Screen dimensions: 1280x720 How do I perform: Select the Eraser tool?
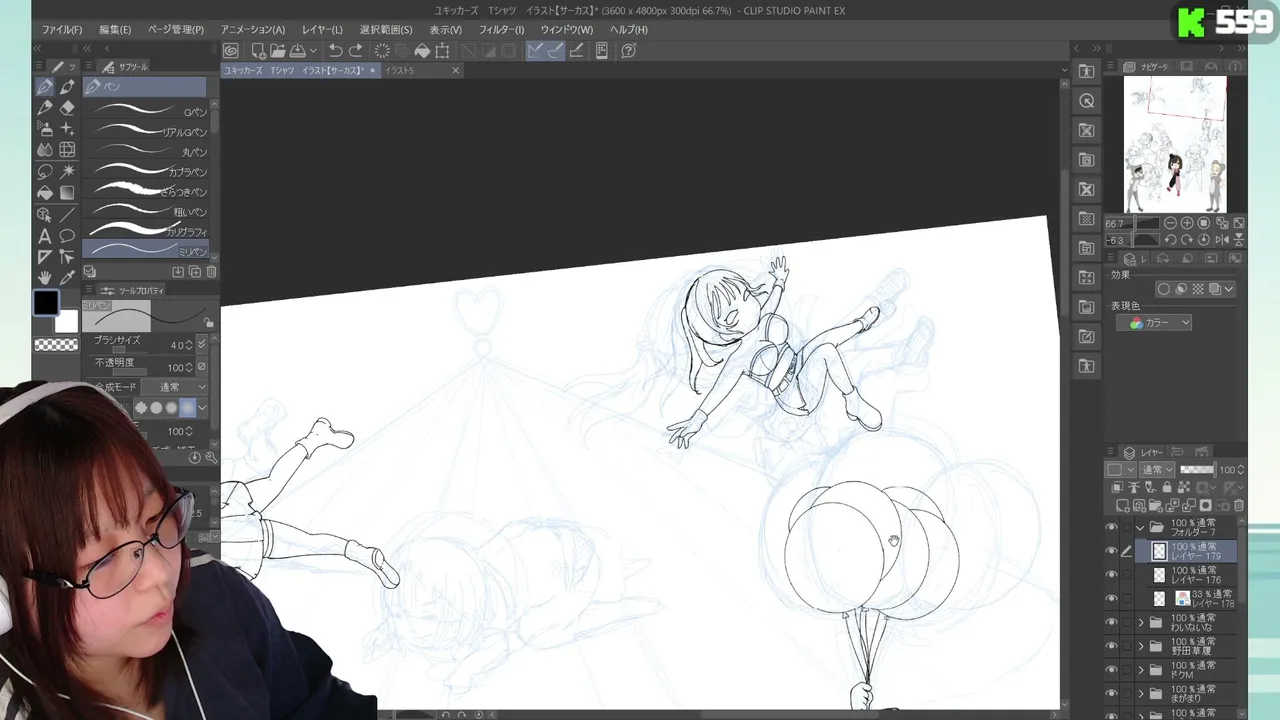coord(67,108)
